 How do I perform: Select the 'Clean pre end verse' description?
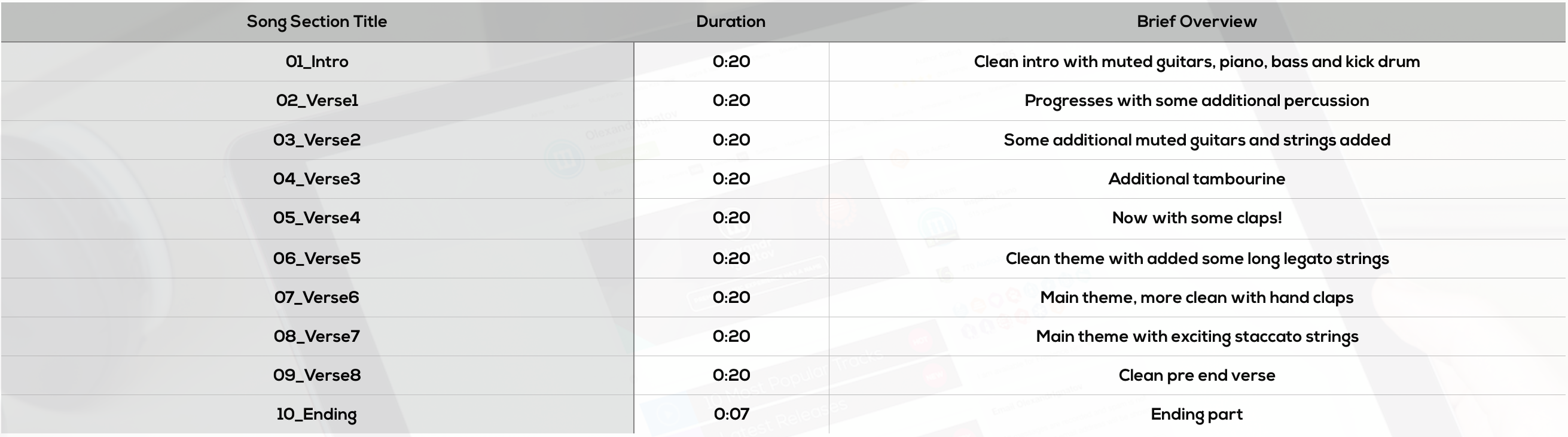click(1196, 375)
